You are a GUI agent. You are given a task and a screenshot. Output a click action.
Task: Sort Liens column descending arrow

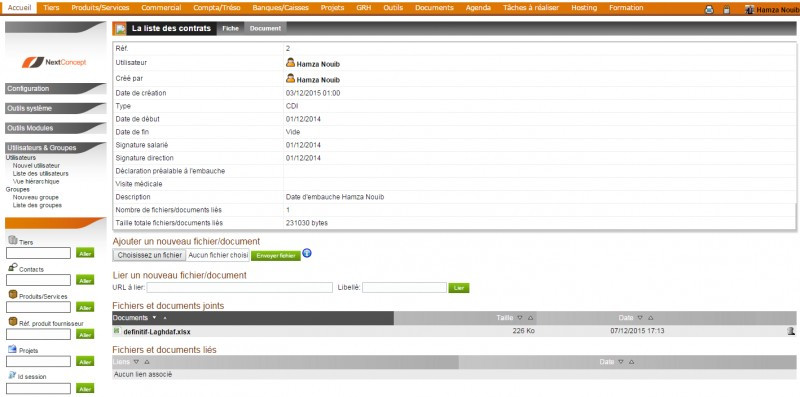click(136, 362)
